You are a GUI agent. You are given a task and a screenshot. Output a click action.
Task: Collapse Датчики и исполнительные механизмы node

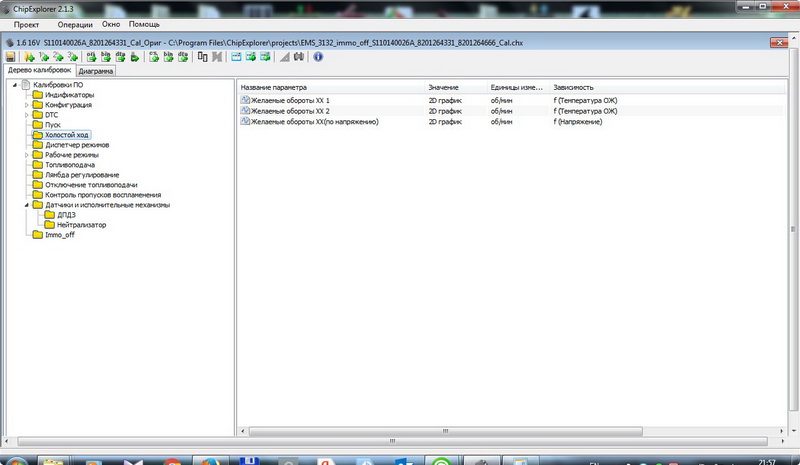pyautogui.click(x=26, y=205)
